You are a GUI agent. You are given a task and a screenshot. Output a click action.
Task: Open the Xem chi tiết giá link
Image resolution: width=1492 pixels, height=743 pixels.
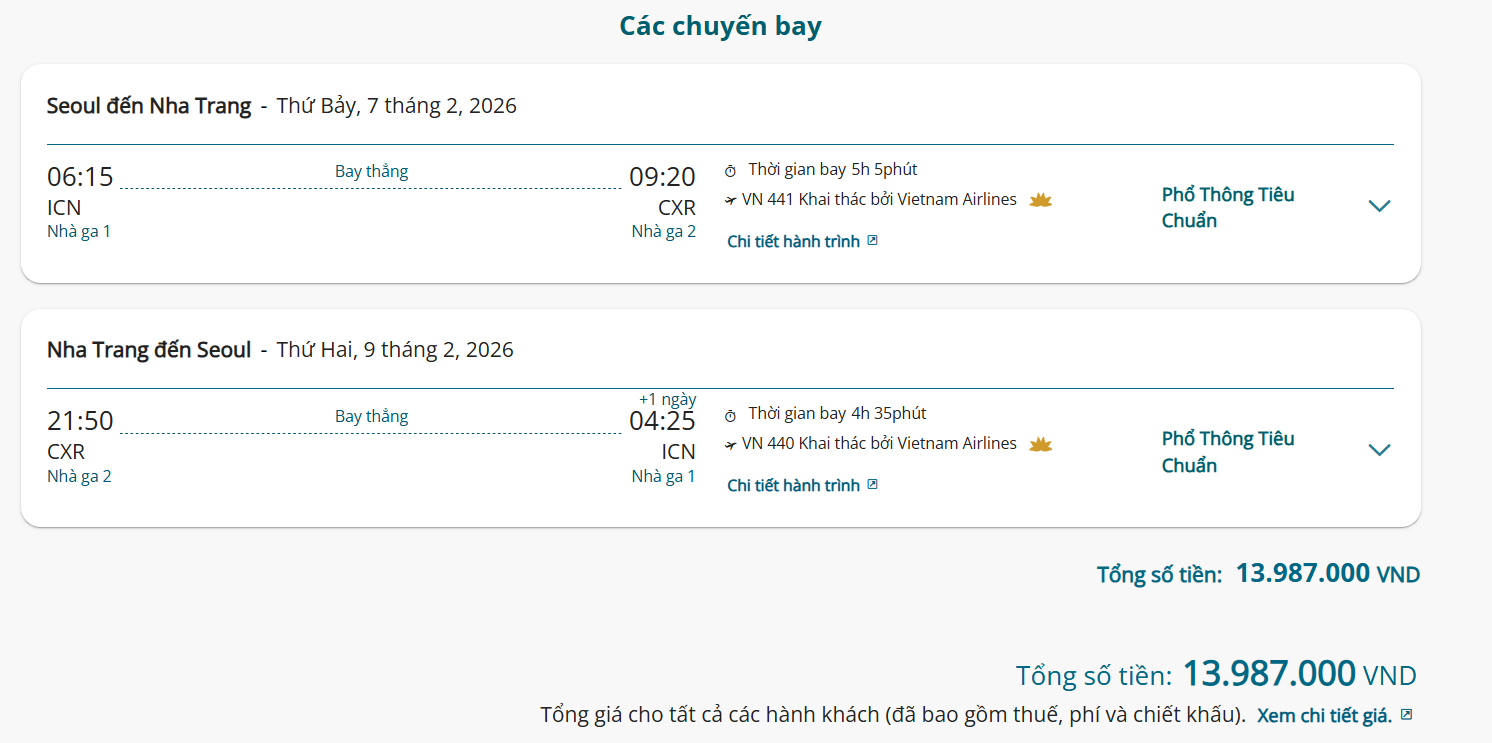coord(1324,716)
